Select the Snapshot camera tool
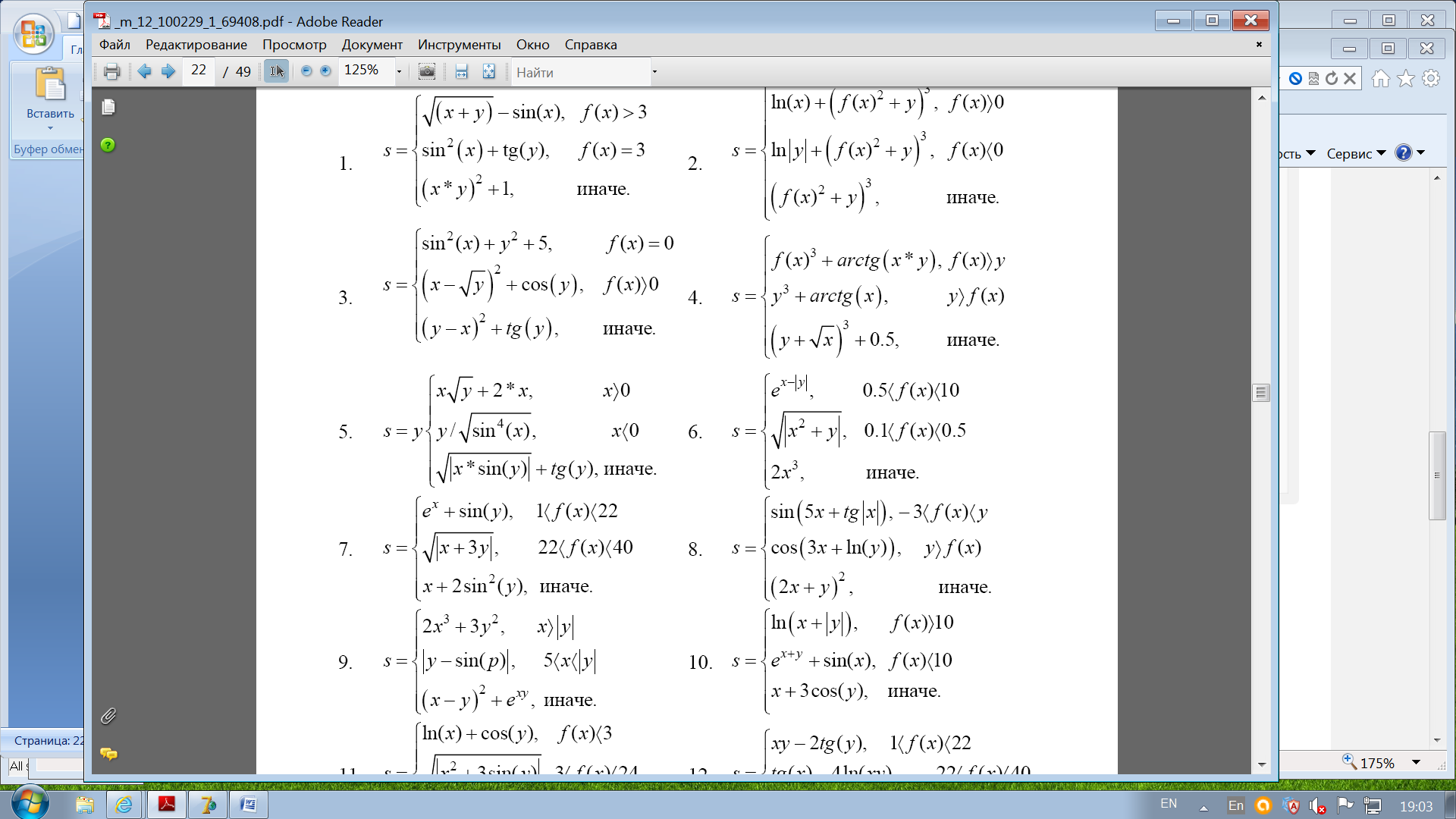This screenshot has width=1456, height=819. point(427,71)
